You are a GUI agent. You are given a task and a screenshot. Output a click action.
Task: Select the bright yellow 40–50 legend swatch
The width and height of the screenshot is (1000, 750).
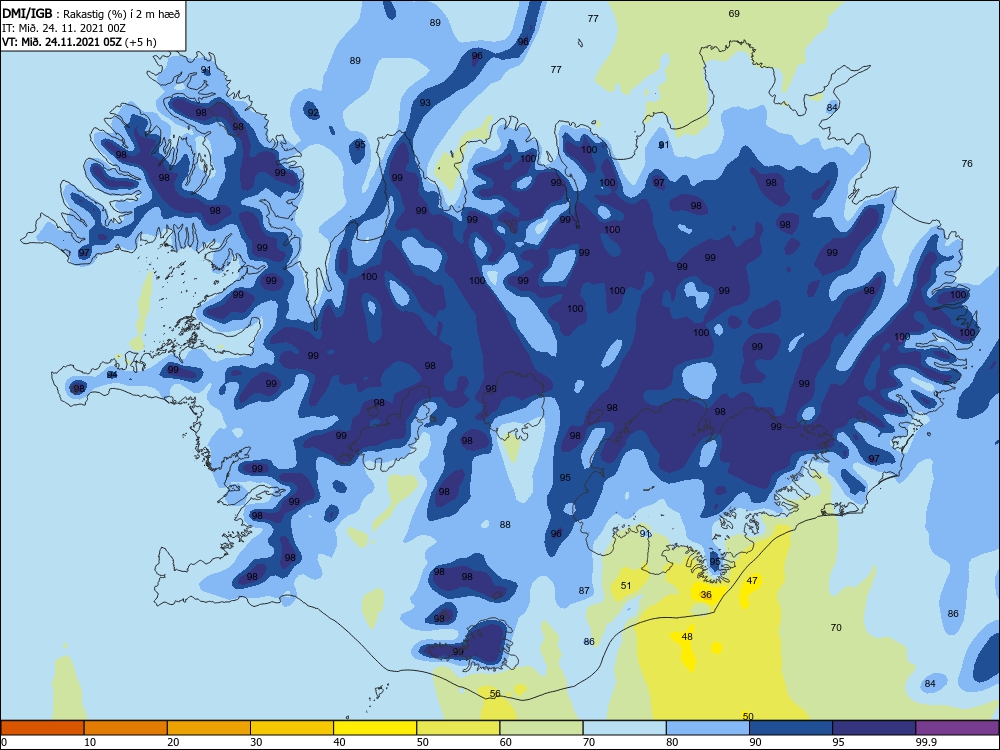[375, 728]
